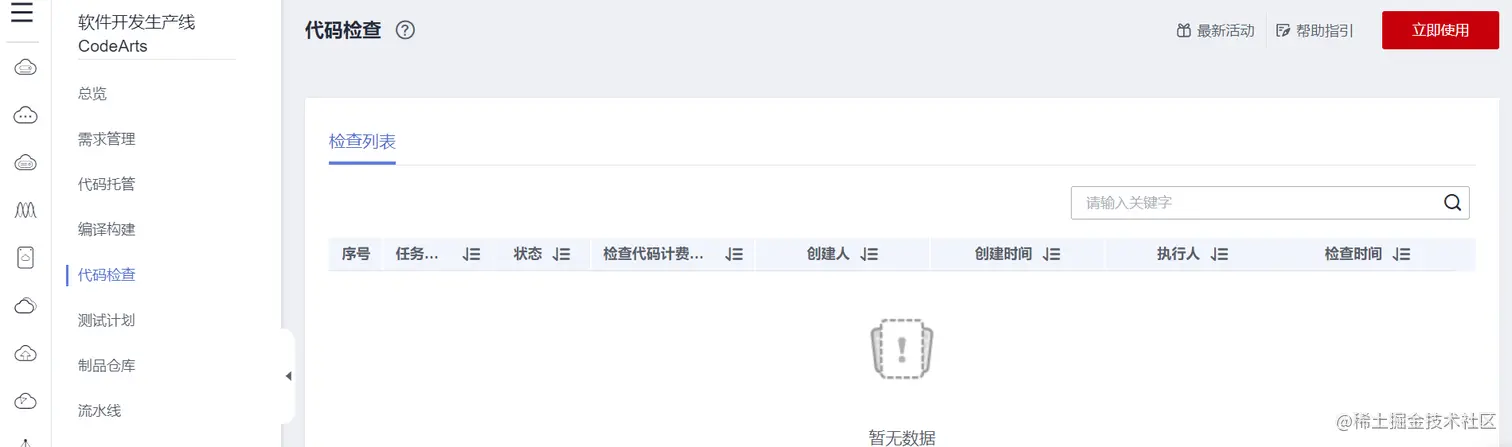The image size is (1512, 447).
Task: Switch to the 检查列表 tab
Action: [362, 142]
